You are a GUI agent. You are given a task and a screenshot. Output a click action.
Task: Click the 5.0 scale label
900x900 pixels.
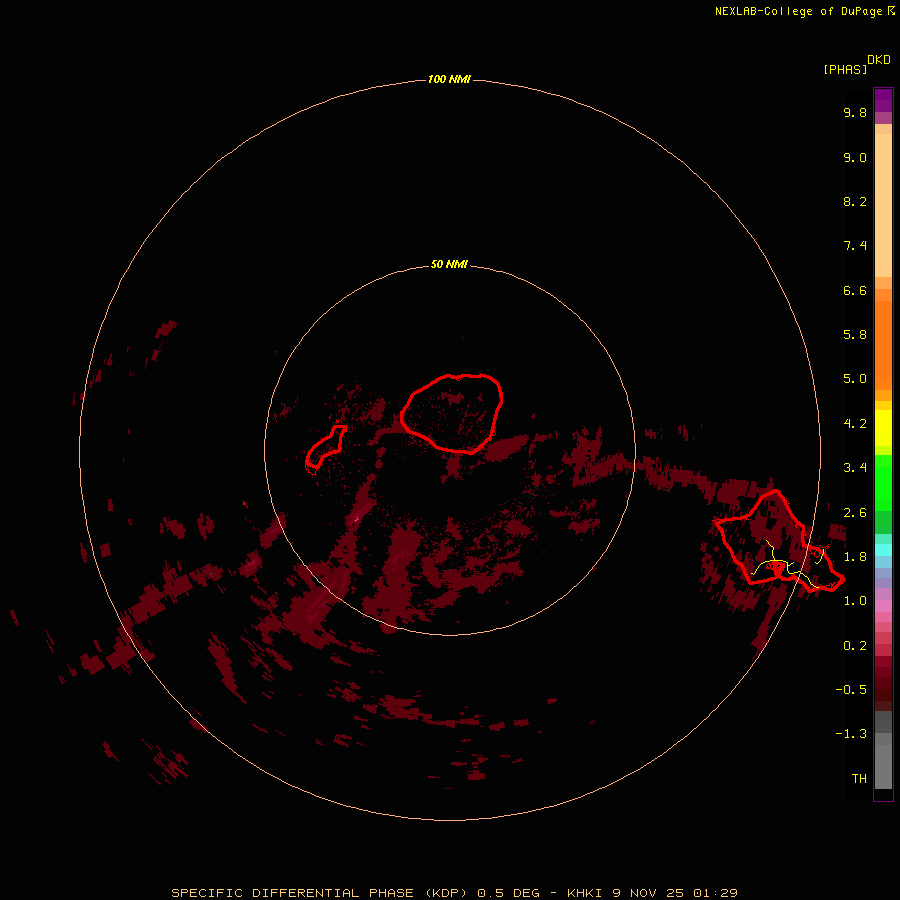855,379
